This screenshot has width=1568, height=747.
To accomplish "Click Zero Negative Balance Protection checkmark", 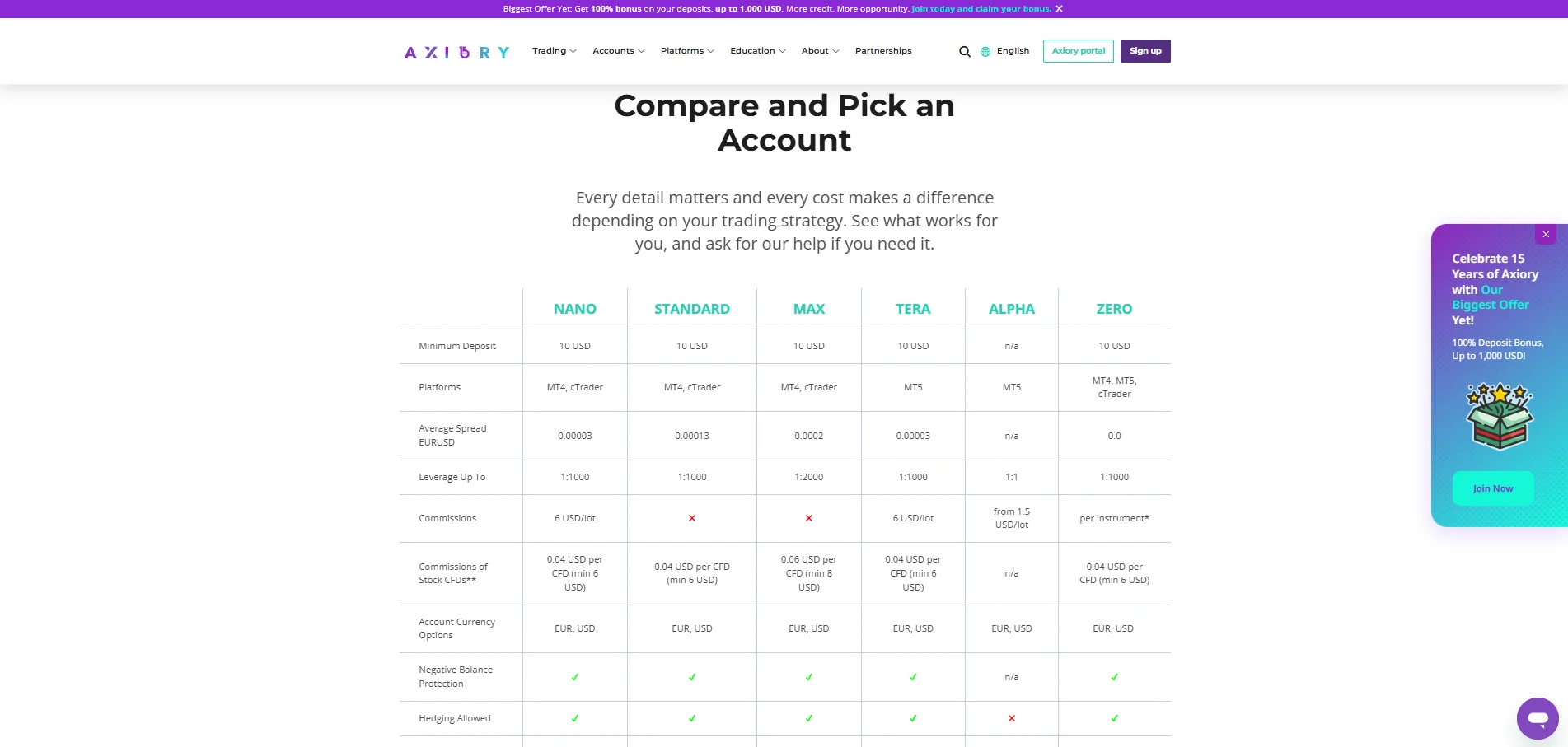I will click(1115, 677).
